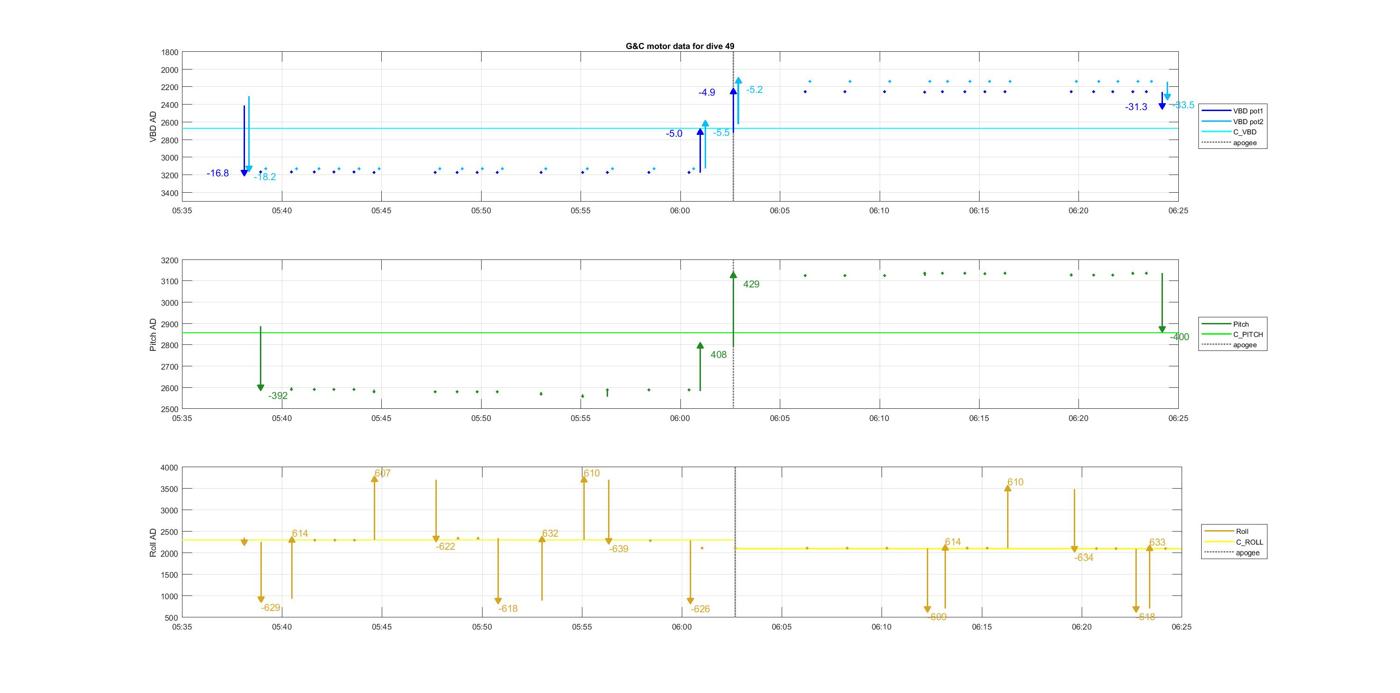
Task: Click the "Pitch AD" y-axis label
Action: click(153, 335)
